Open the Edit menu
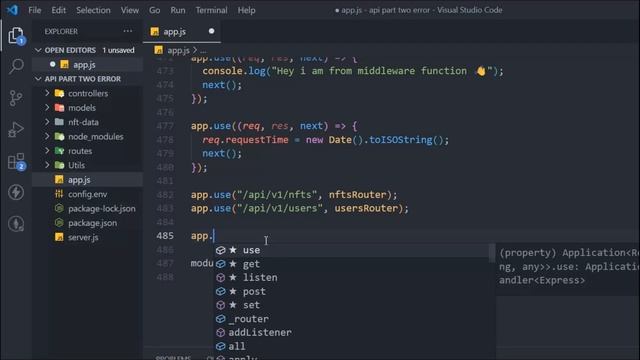 pyautogui.click(x=58, y=10)
